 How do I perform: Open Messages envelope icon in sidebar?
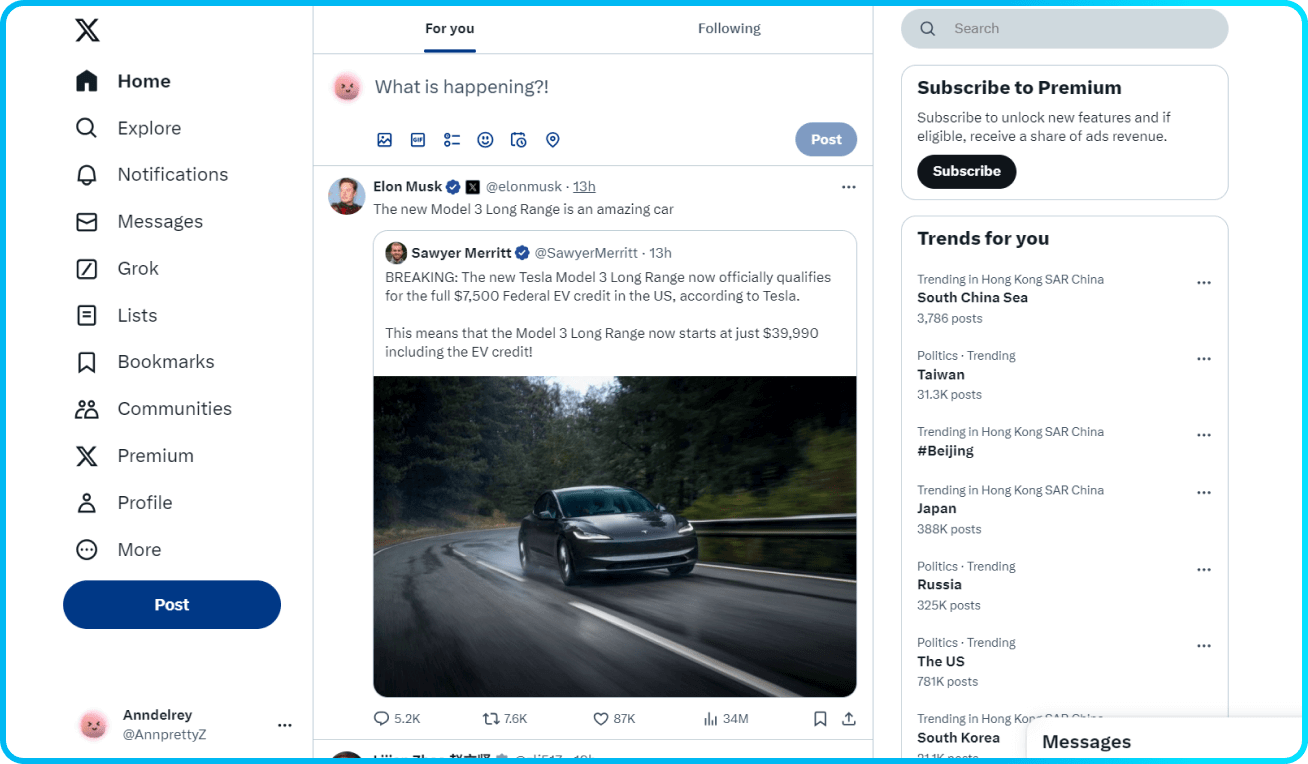[87, 222]
